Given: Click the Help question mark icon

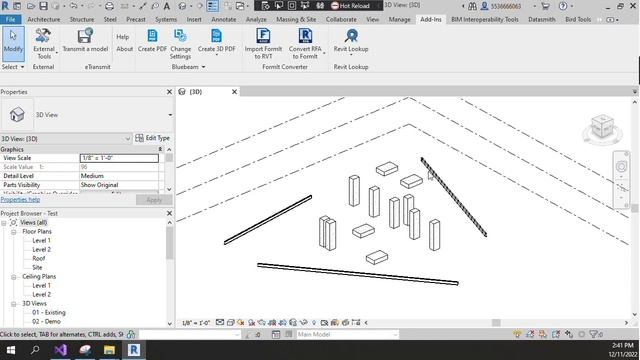Looking at the screenshot, I should [x=563, y=6].
